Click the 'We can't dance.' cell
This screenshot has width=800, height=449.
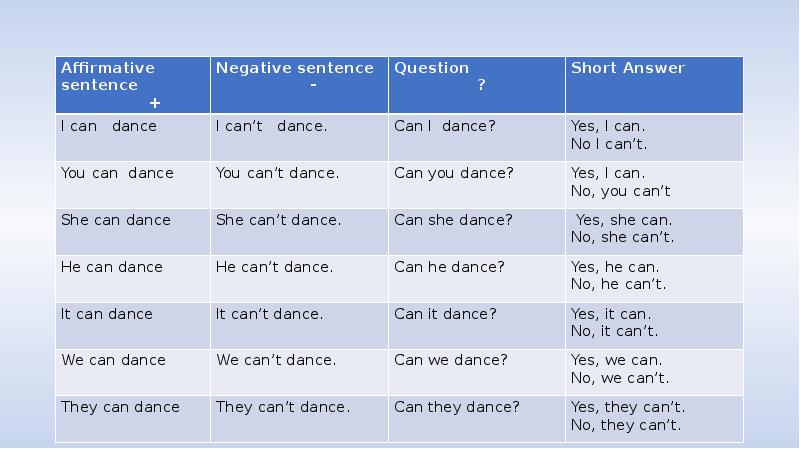pyautogui.click(x=298, y=371)
